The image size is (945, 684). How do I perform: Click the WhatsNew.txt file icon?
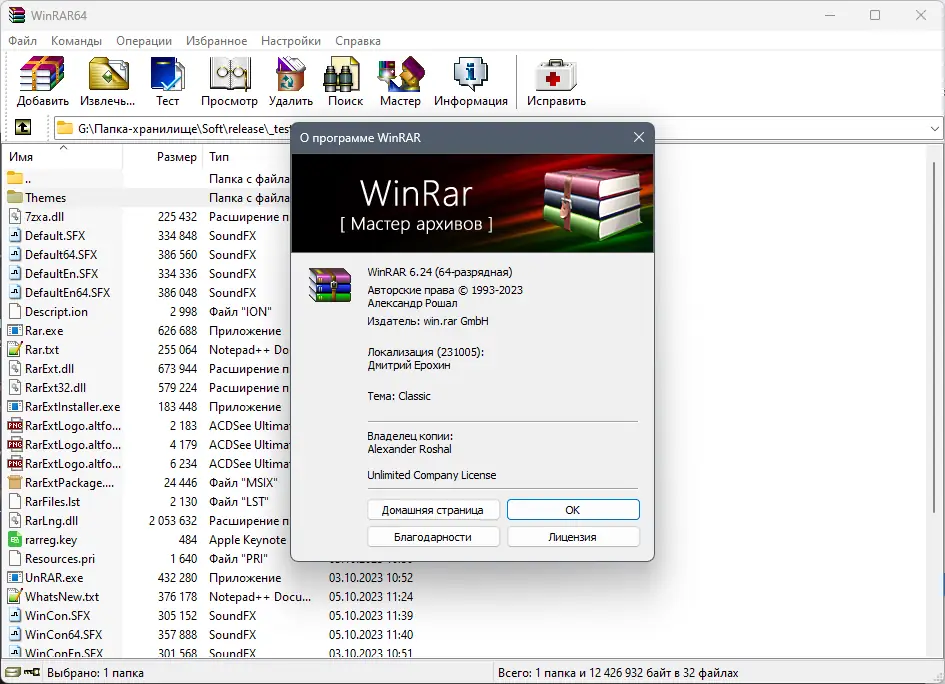(x=14, y=596)
